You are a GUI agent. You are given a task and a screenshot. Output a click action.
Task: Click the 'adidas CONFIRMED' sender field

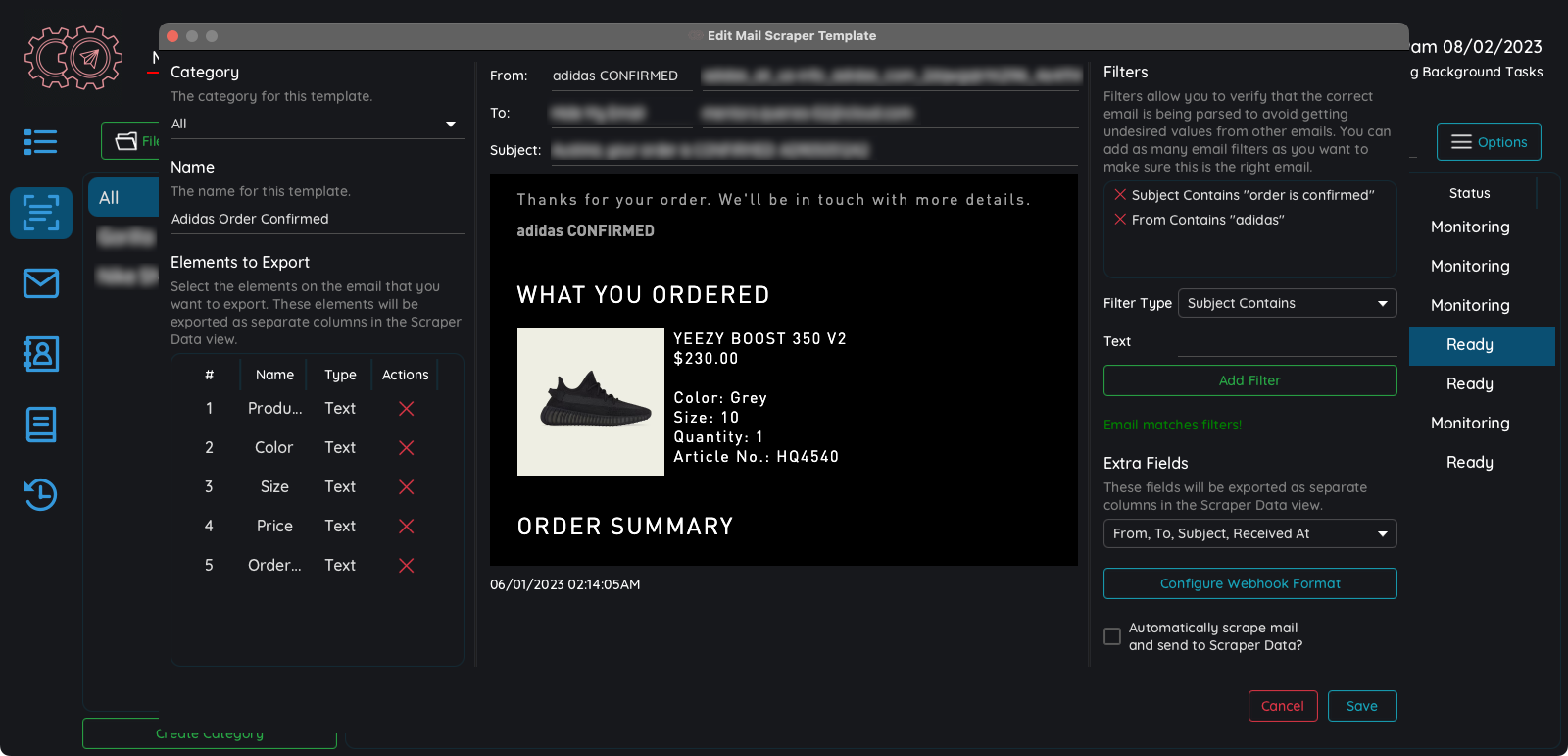point(621,76)
